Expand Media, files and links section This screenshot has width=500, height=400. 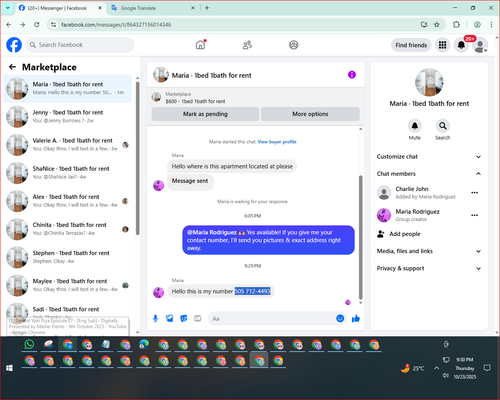coord(429,251)
